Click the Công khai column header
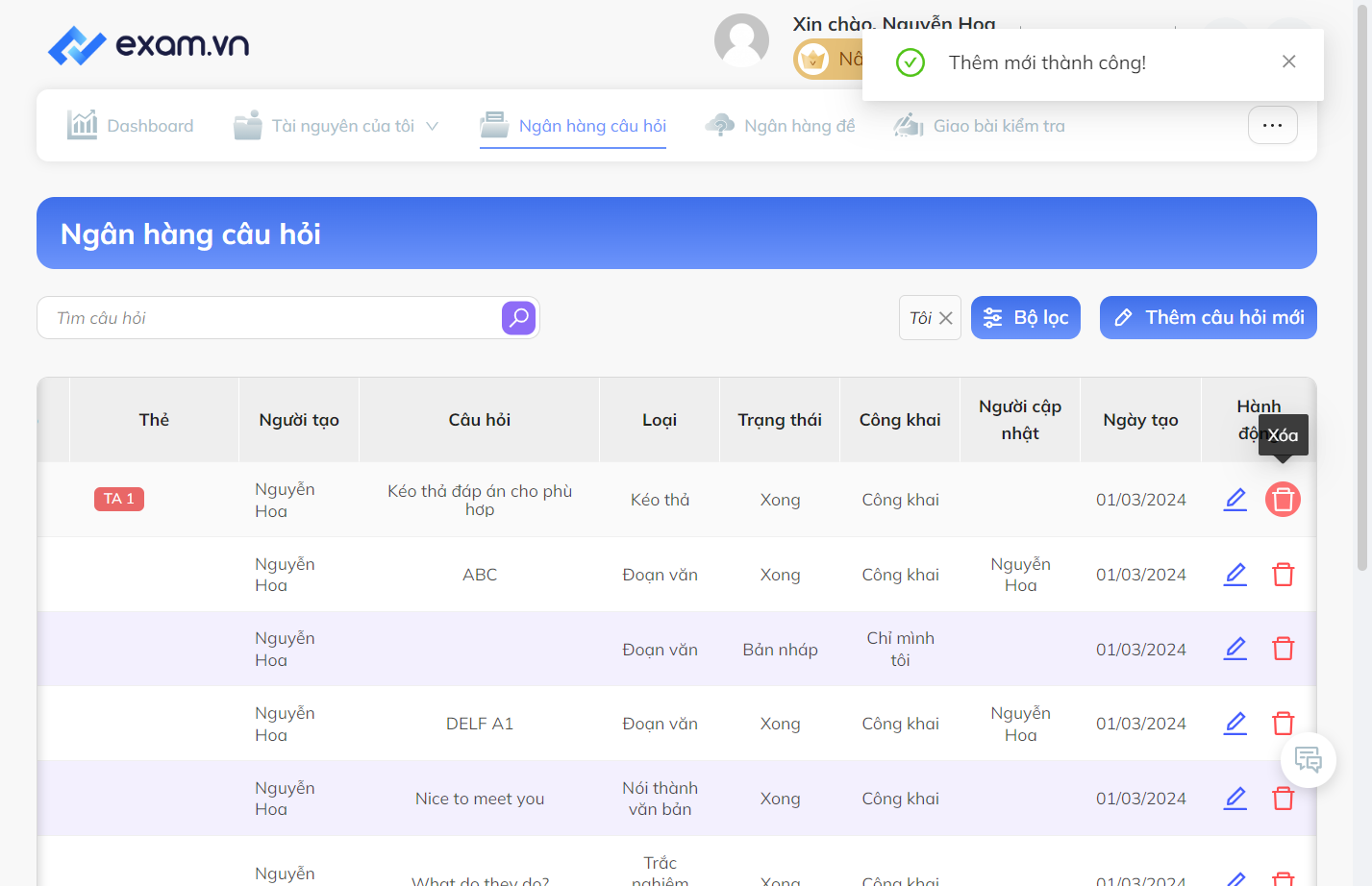1372x886 pixels. click(x=900, y=420)
